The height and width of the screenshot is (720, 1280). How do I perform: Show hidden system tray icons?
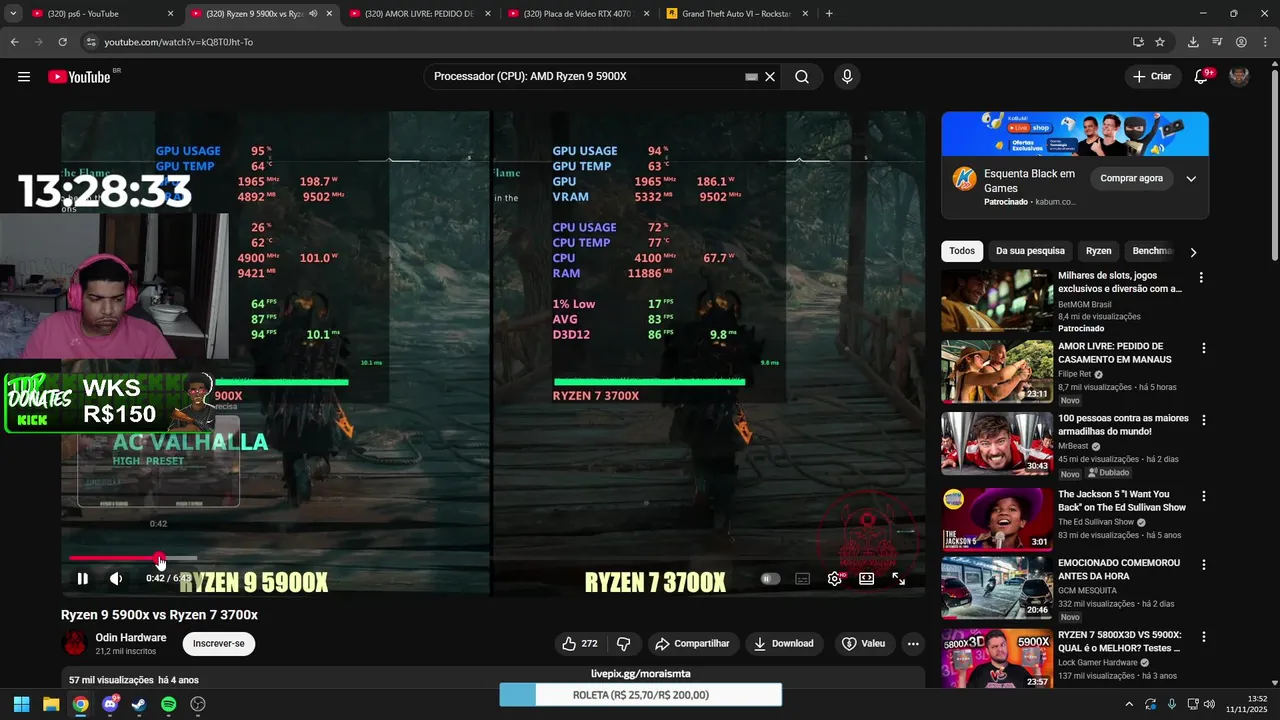pos(1129,704)
